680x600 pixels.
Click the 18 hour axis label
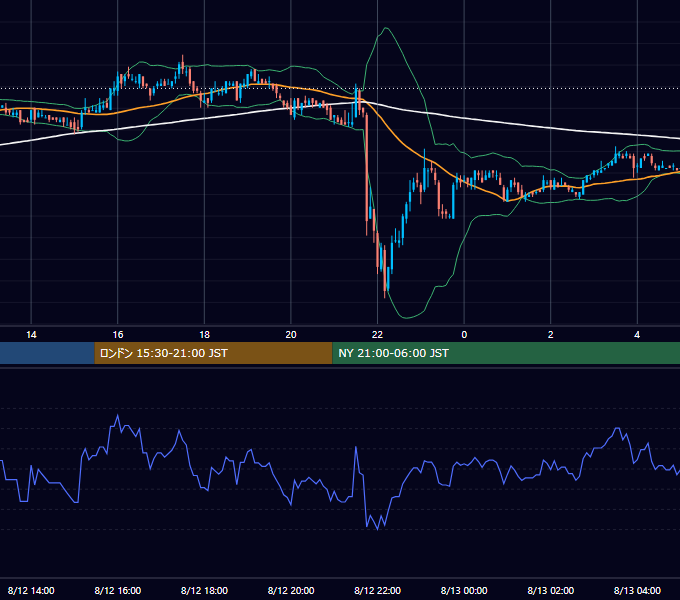click(204, 335)
